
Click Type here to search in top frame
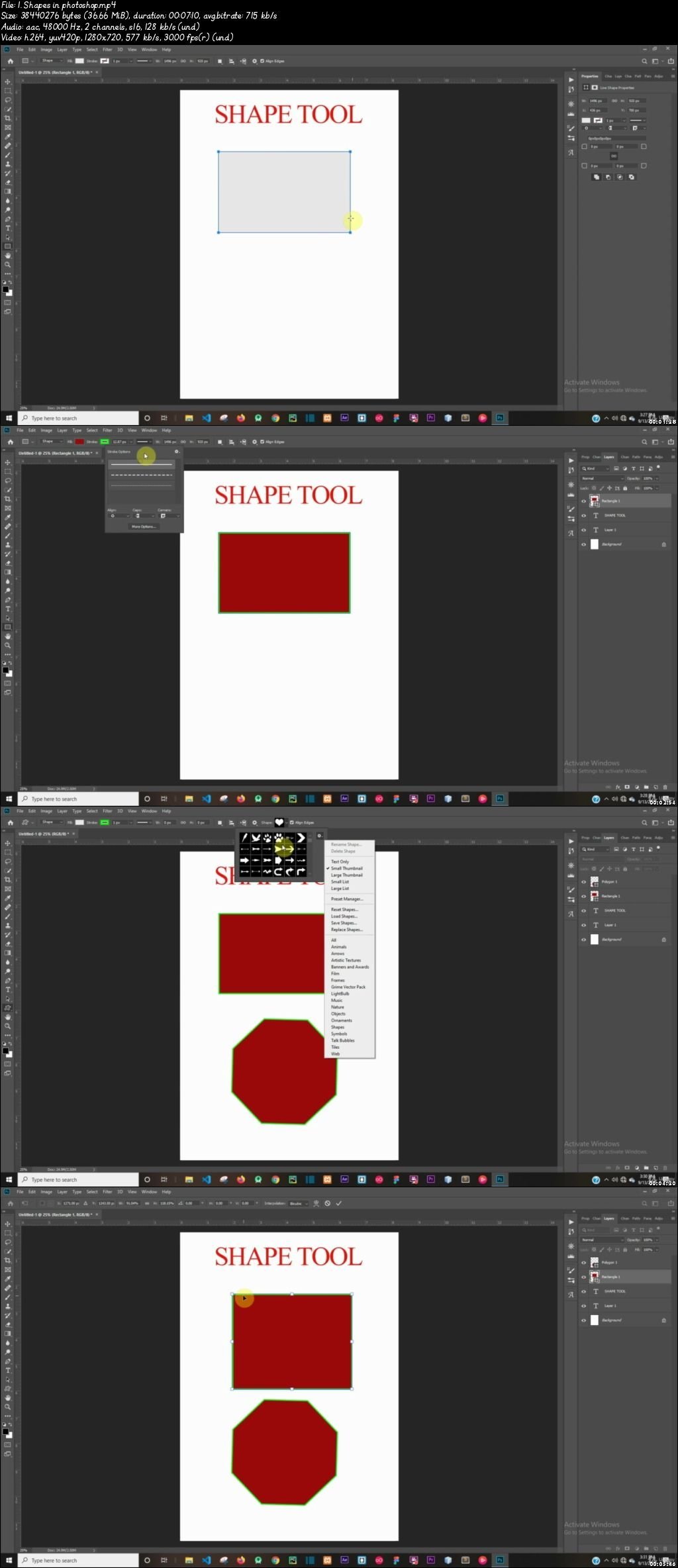point(78,418)
